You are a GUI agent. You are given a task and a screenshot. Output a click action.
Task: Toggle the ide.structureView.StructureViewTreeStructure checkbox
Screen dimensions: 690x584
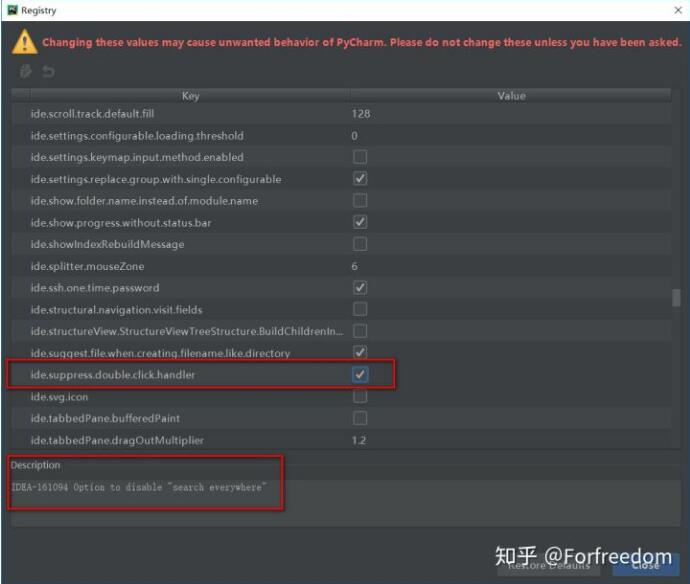(x=360, y=331)
